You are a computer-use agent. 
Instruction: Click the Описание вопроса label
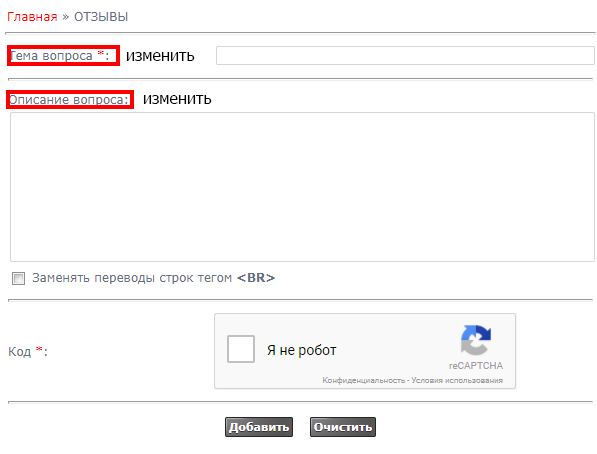[70, 99]
